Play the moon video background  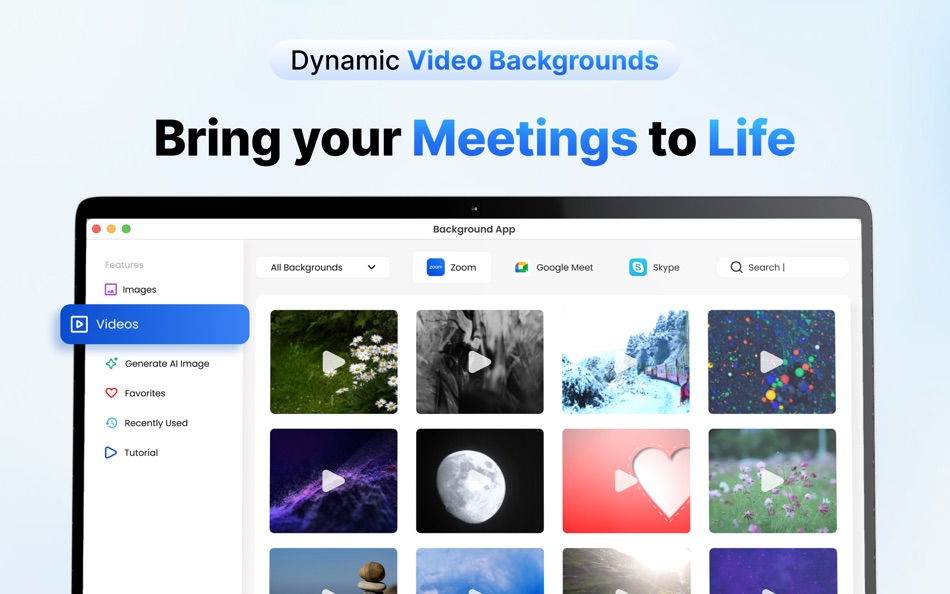pyautogui.click(x=480, y=481)
